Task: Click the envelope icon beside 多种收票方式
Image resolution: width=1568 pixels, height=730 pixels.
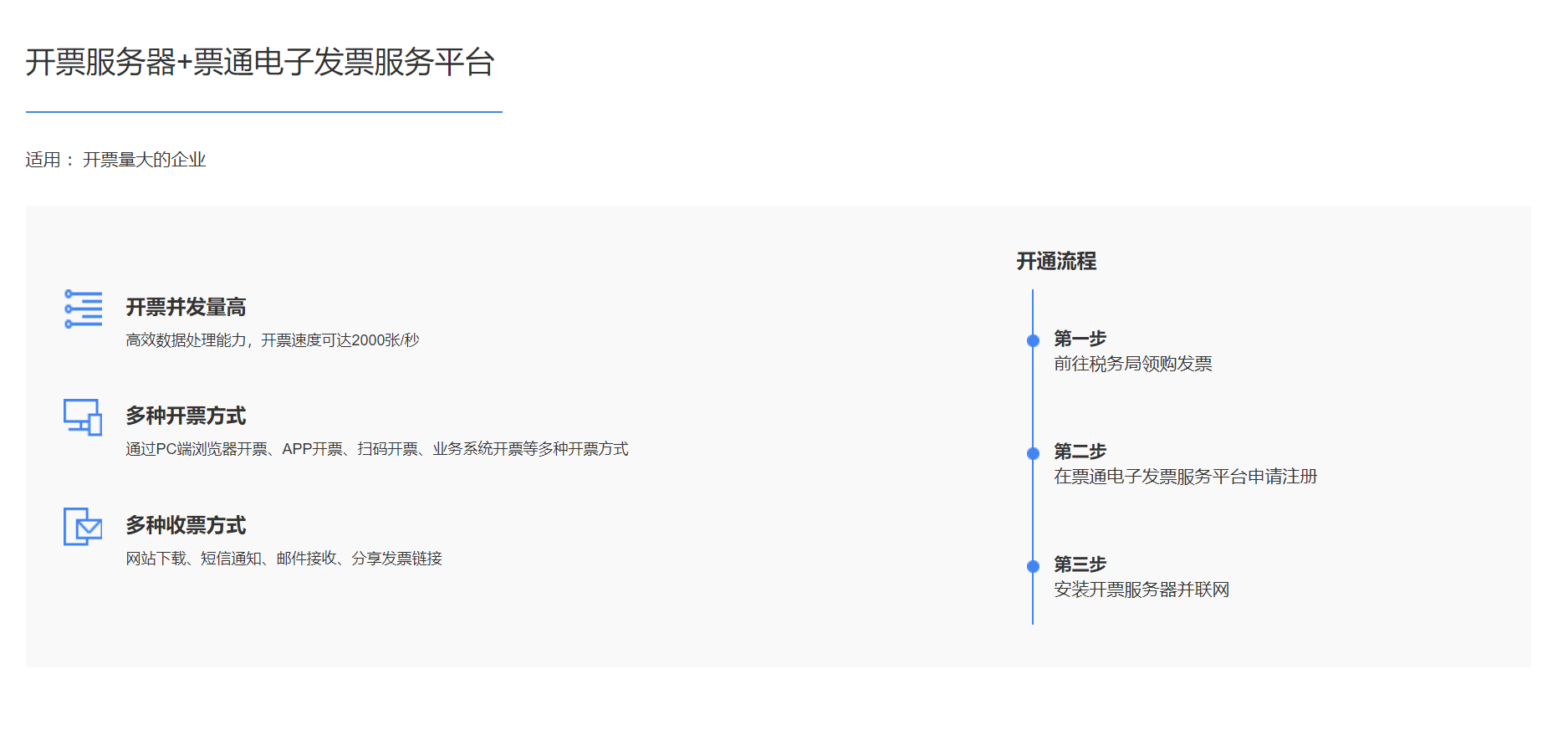Action: tap(83, 526)
